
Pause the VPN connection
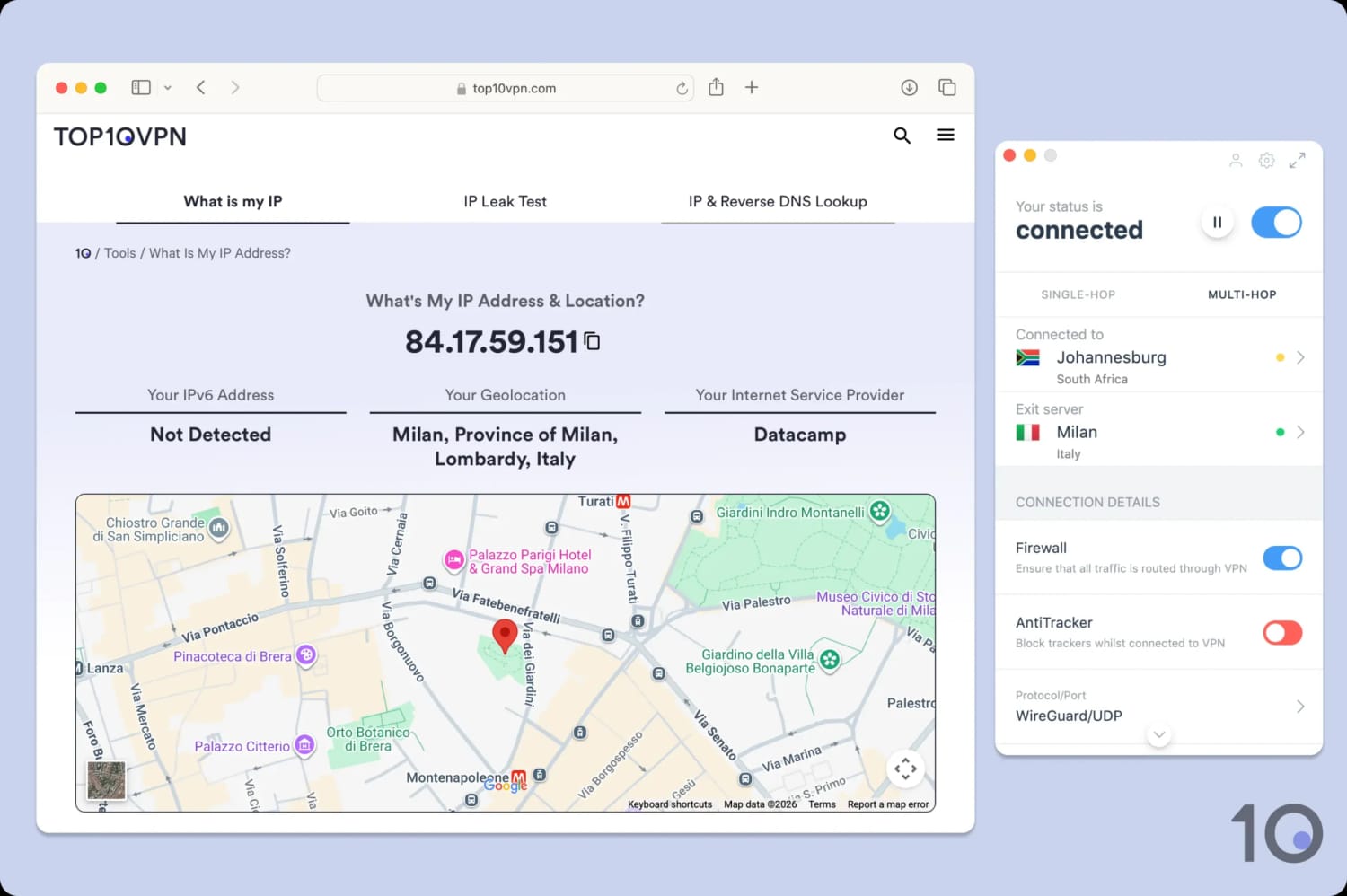point(1217,223)
